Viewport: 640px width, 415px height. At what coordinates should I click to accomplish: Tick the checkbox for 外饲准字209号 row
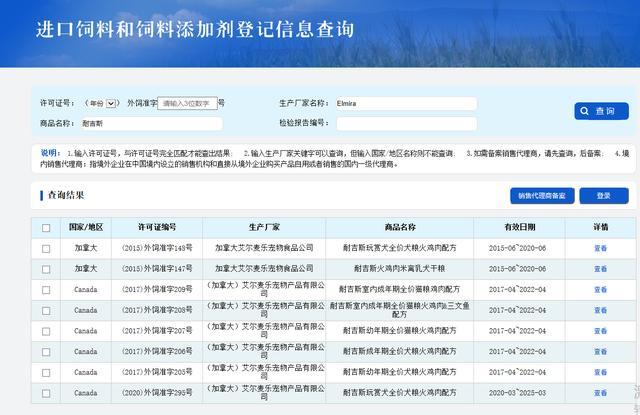coord(46,290)
